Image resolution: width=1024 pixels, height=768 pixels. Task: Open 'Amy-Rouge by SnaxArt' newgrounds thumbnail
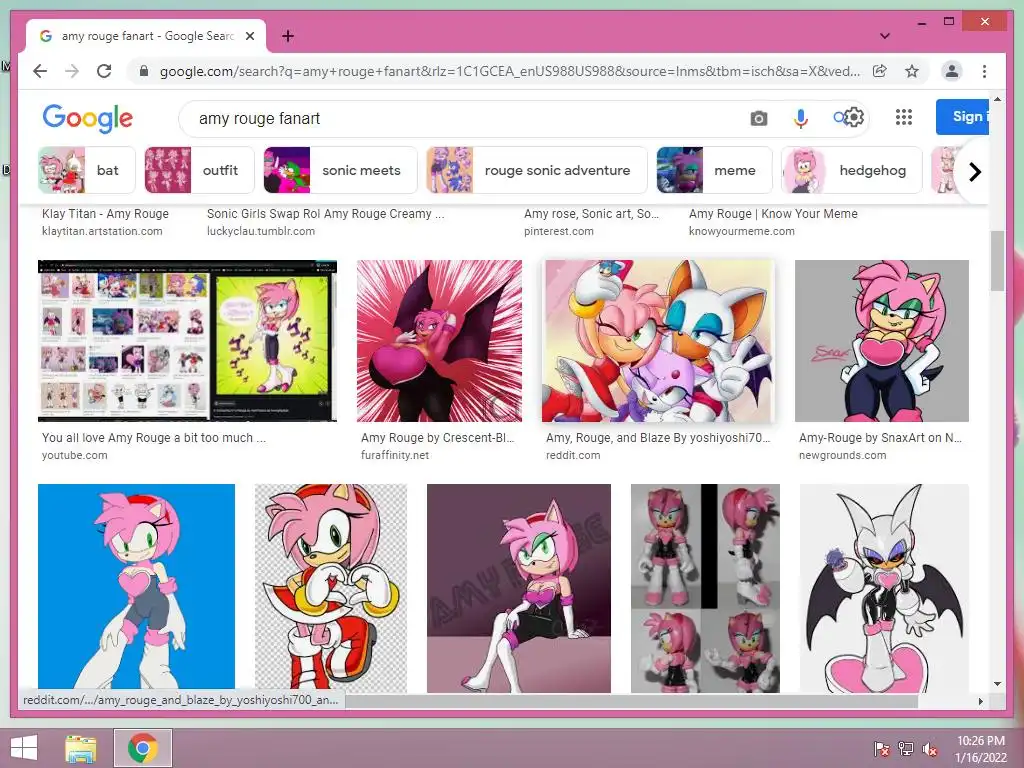pyautogui.click(x=882, y=341)
